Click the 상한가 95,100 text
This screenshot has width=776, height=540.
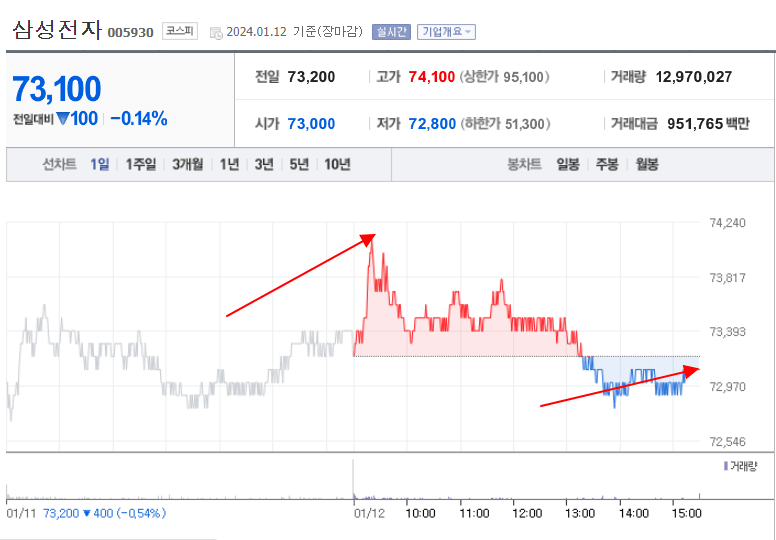coord(505,77)
